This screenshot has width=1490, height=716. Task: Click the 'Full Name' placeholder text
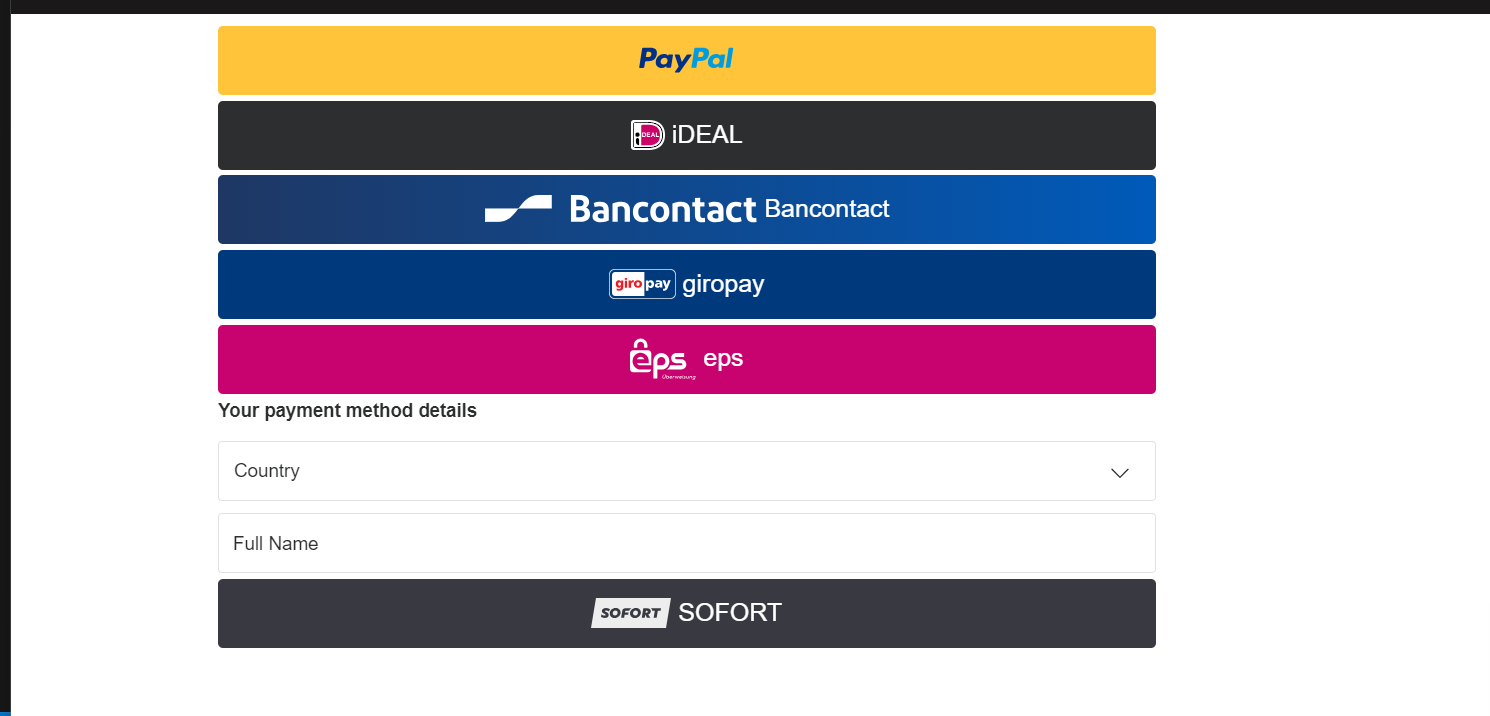tap(276, 544)
